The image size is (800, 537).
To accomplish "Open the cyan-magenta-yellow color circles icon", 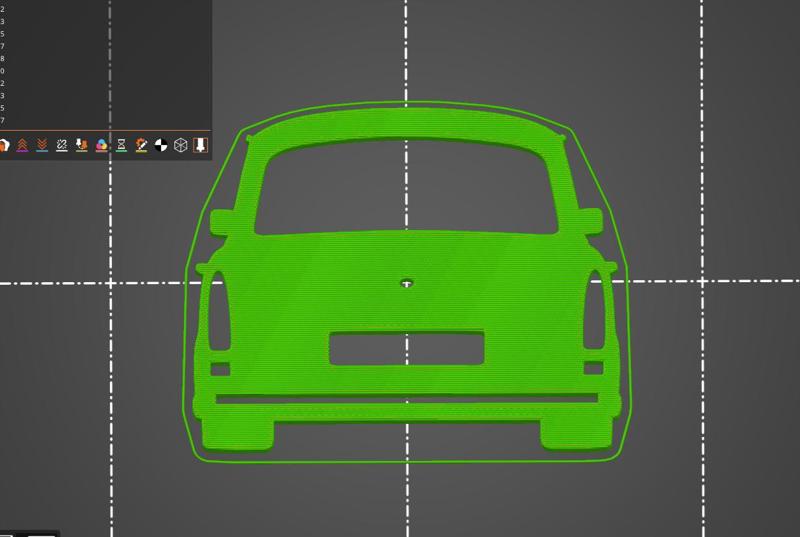I will click(102, 145).
